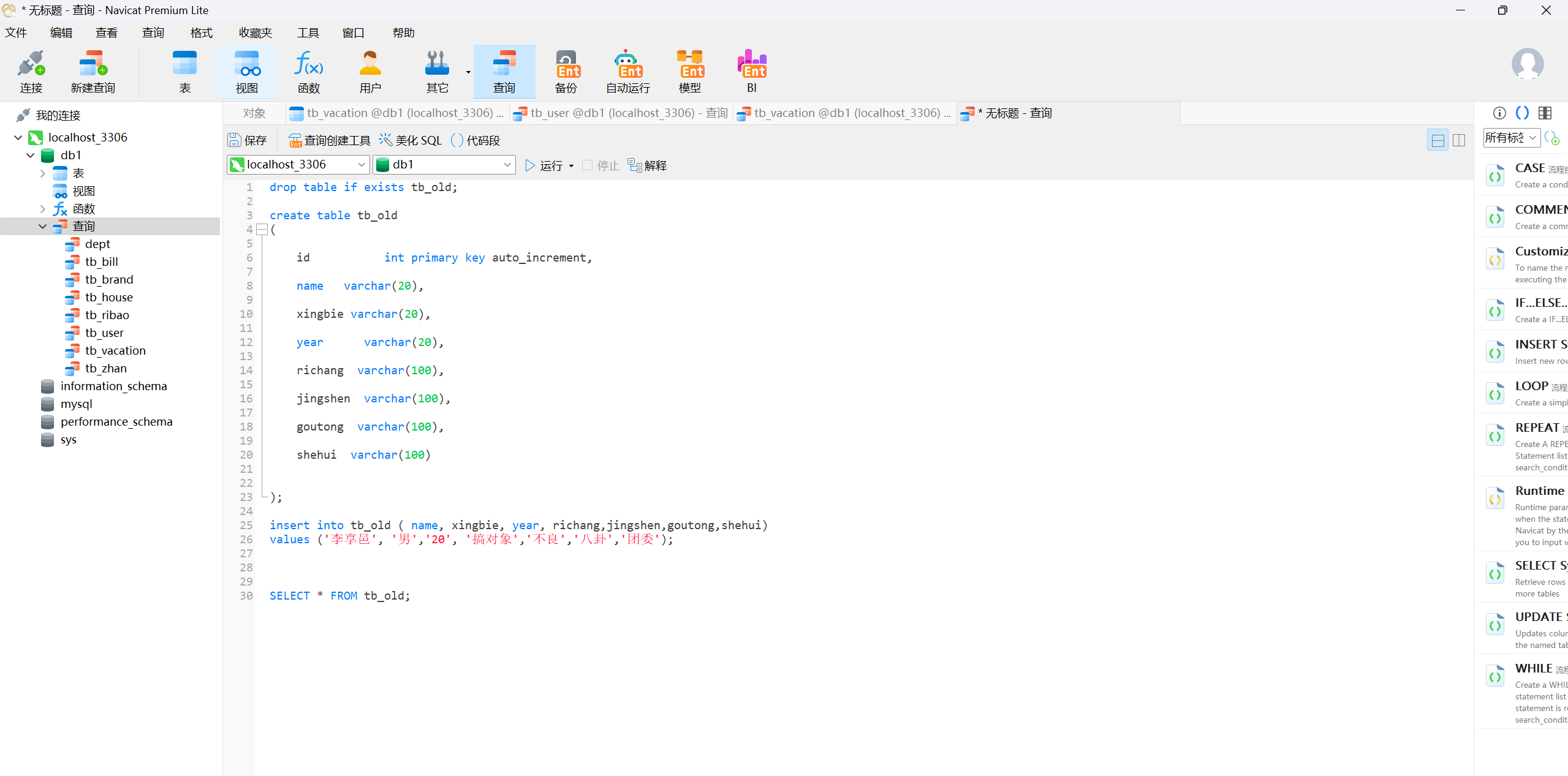1568x776 pixels.
Task: Switch to the tb_user @db1 query tab
Action: coord(621,113)
